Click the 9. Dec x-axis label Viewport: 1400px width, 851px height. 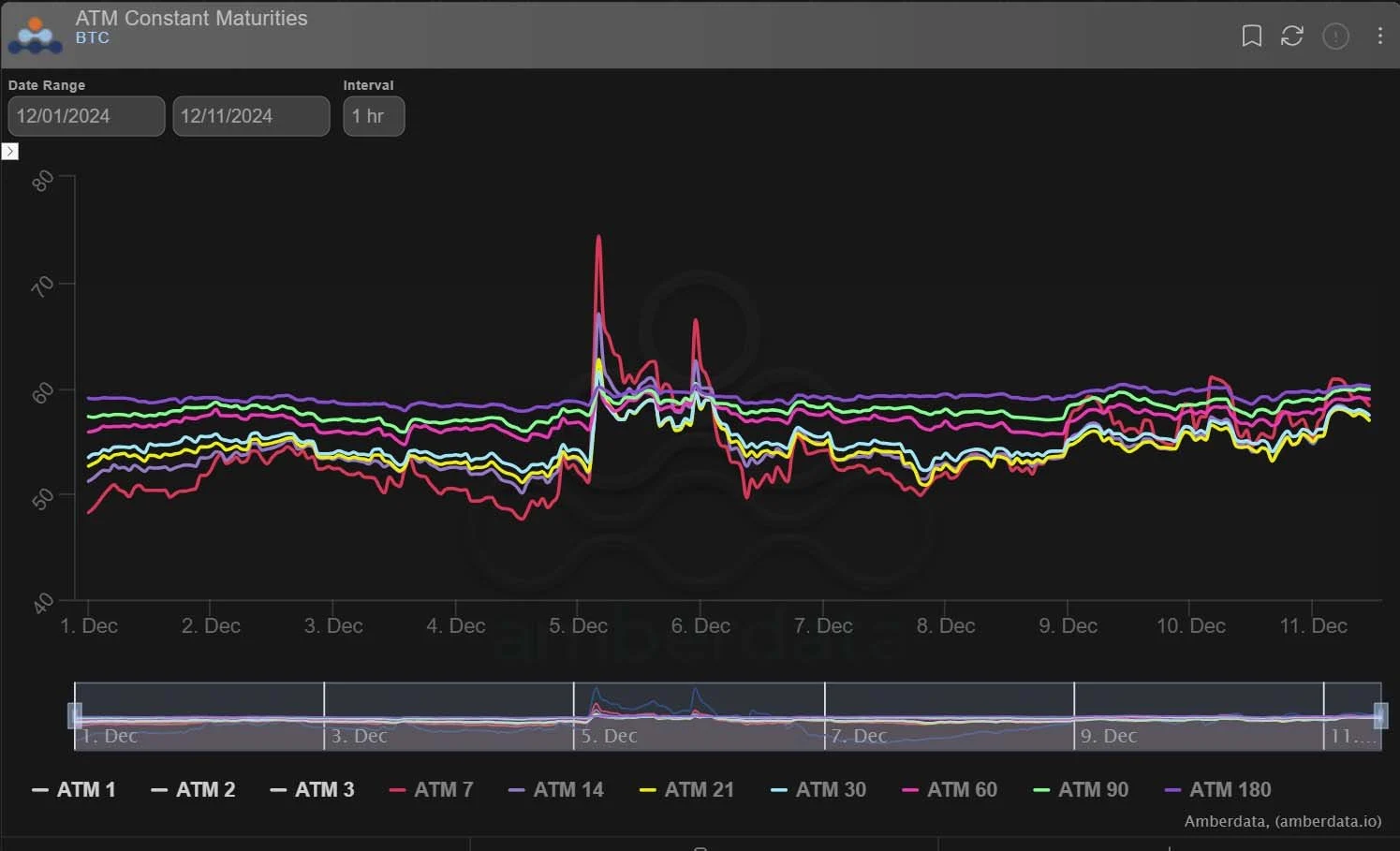pyautogui.click(x=1068, y=625)
